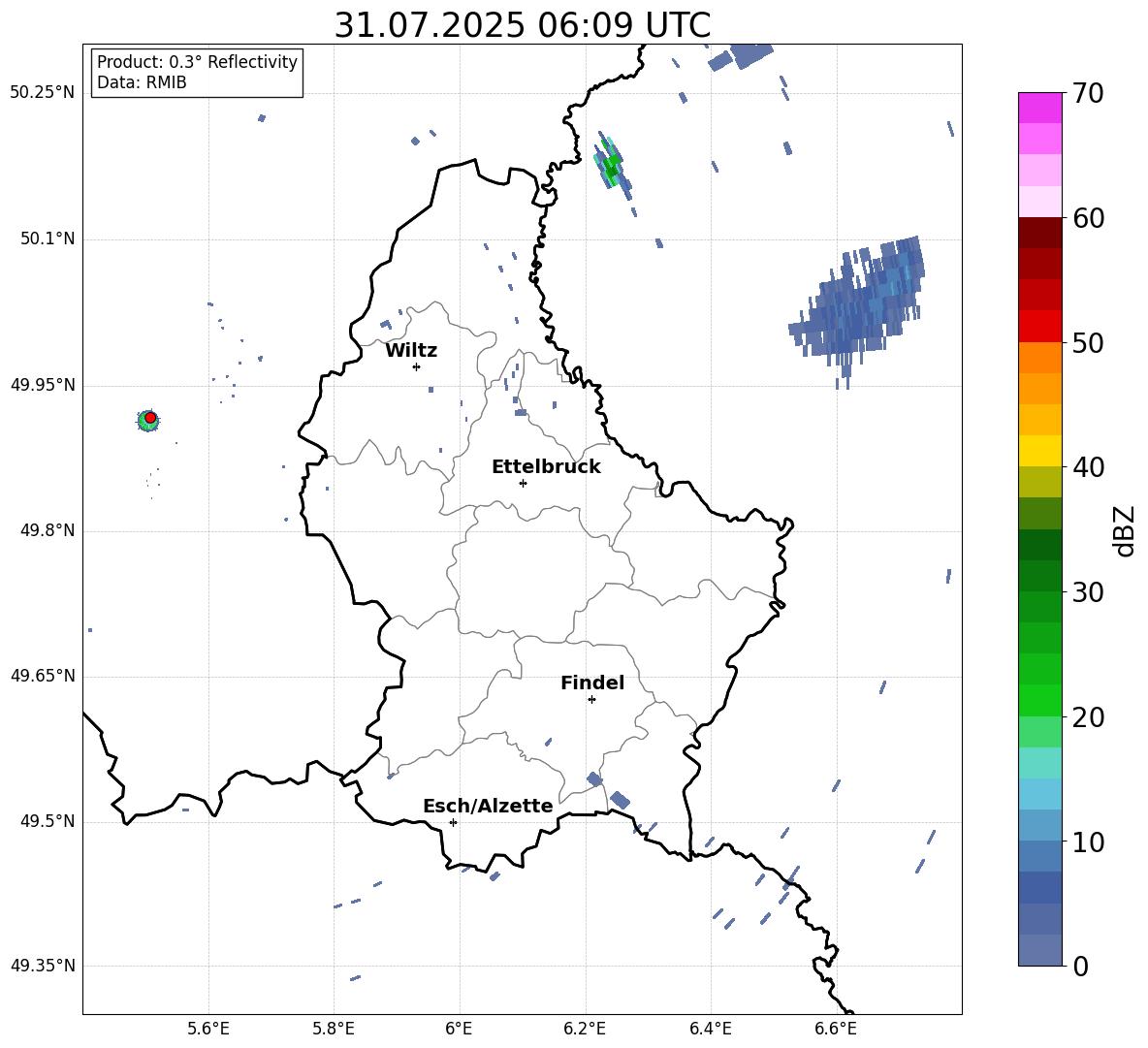The width and height of the screenshot is (1148, 1048).
Task: Click the 49.65°N latitude label
Action: 43,676
